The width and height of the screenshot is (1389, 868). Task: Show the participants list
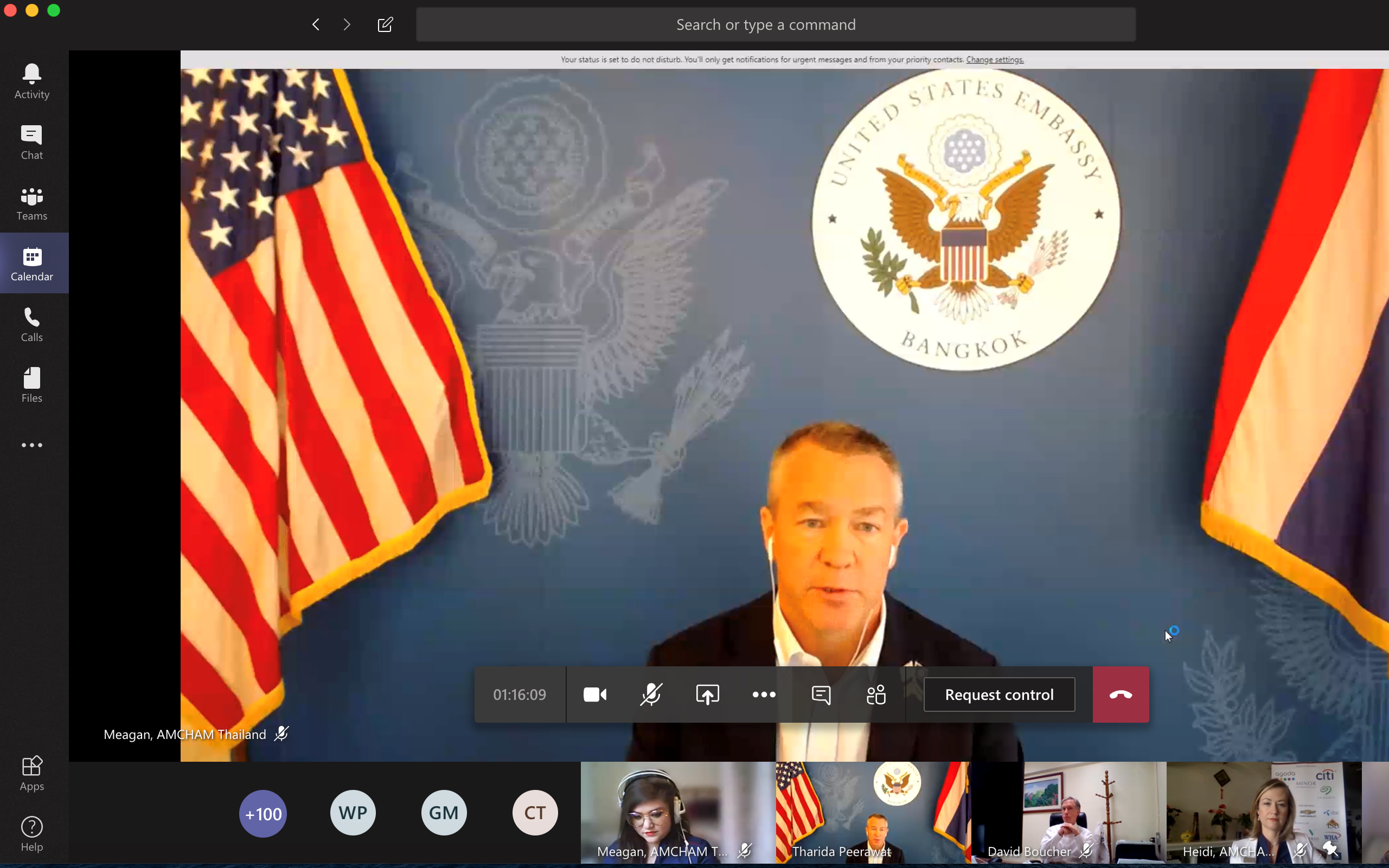[x=876, y=695]
